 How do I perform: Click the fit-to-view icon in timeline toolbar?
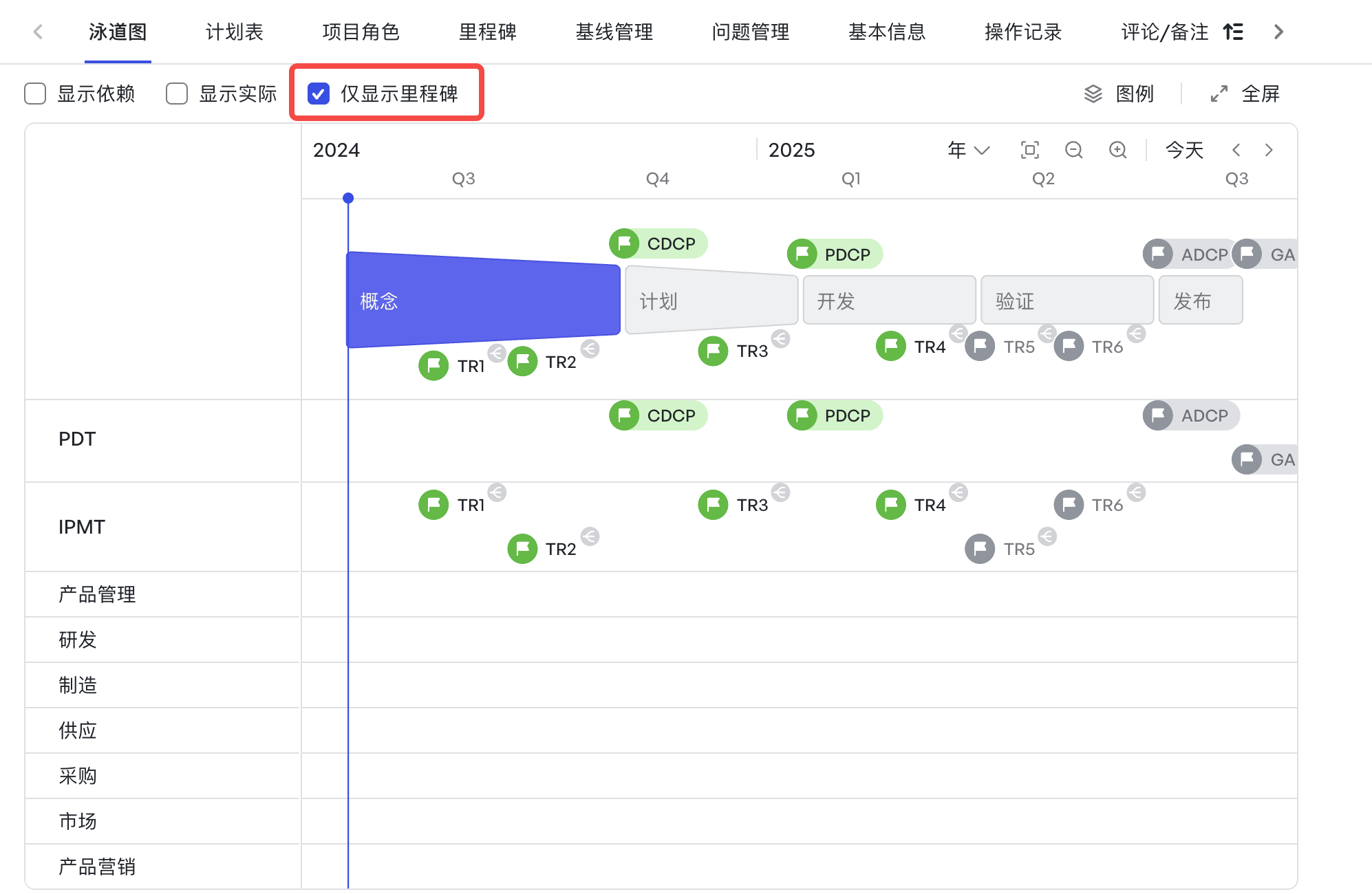pos(1030,150)
